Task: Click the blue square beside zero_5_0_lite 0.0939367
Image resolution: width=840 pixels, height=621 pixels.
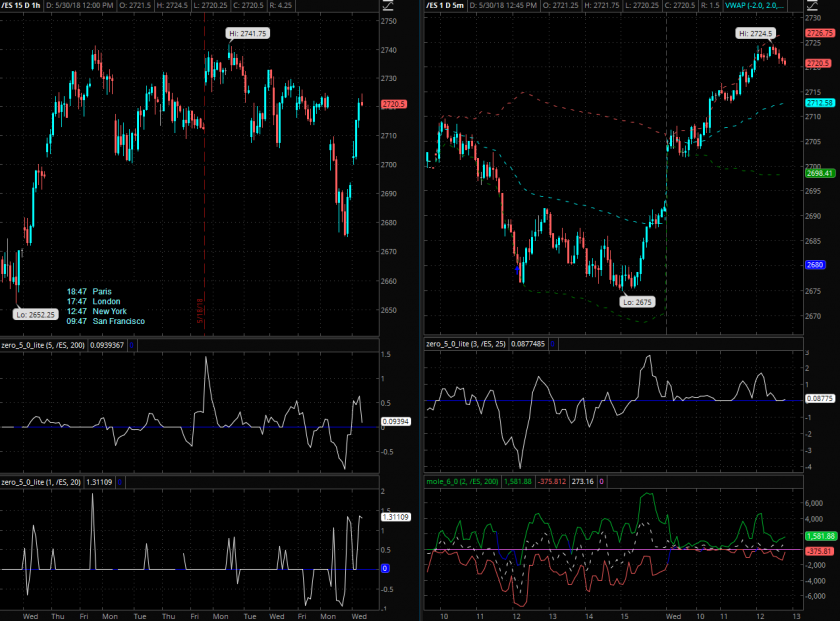Action: tap(132, 345)
